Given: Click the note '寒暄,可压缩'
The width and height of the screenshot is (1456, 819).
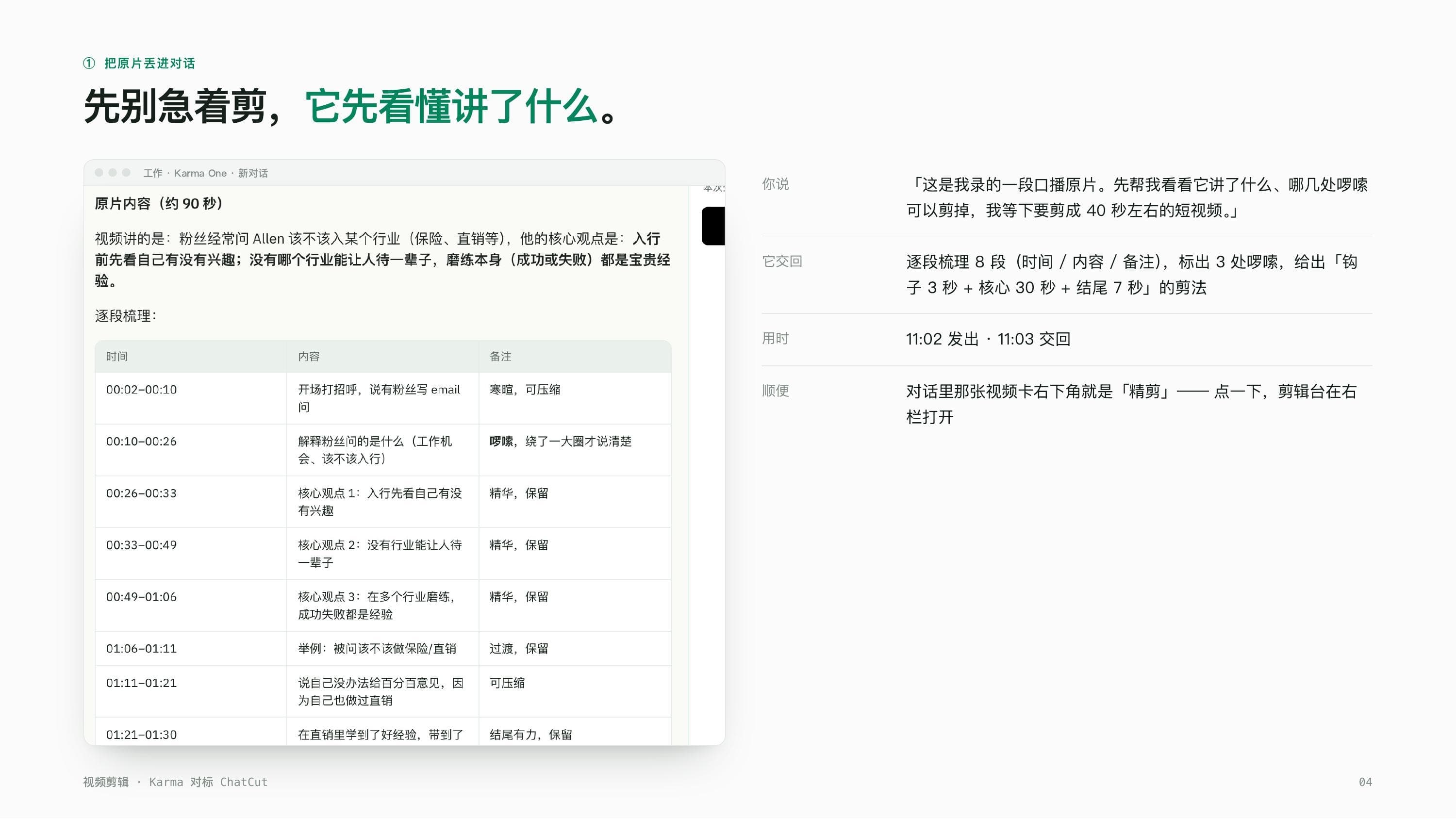Looking at the screenshot, I should tap(525, 390).
